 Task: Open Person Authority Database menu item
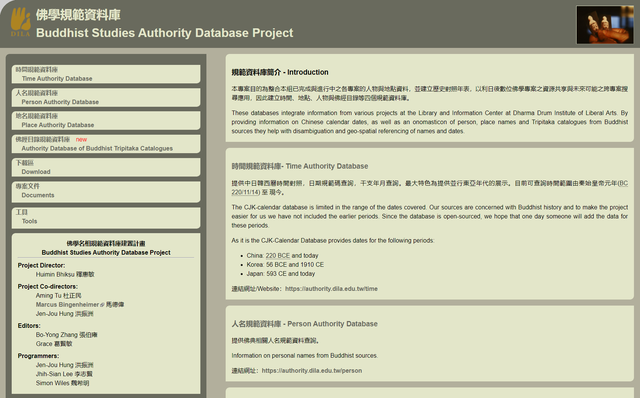click(106, 97)
